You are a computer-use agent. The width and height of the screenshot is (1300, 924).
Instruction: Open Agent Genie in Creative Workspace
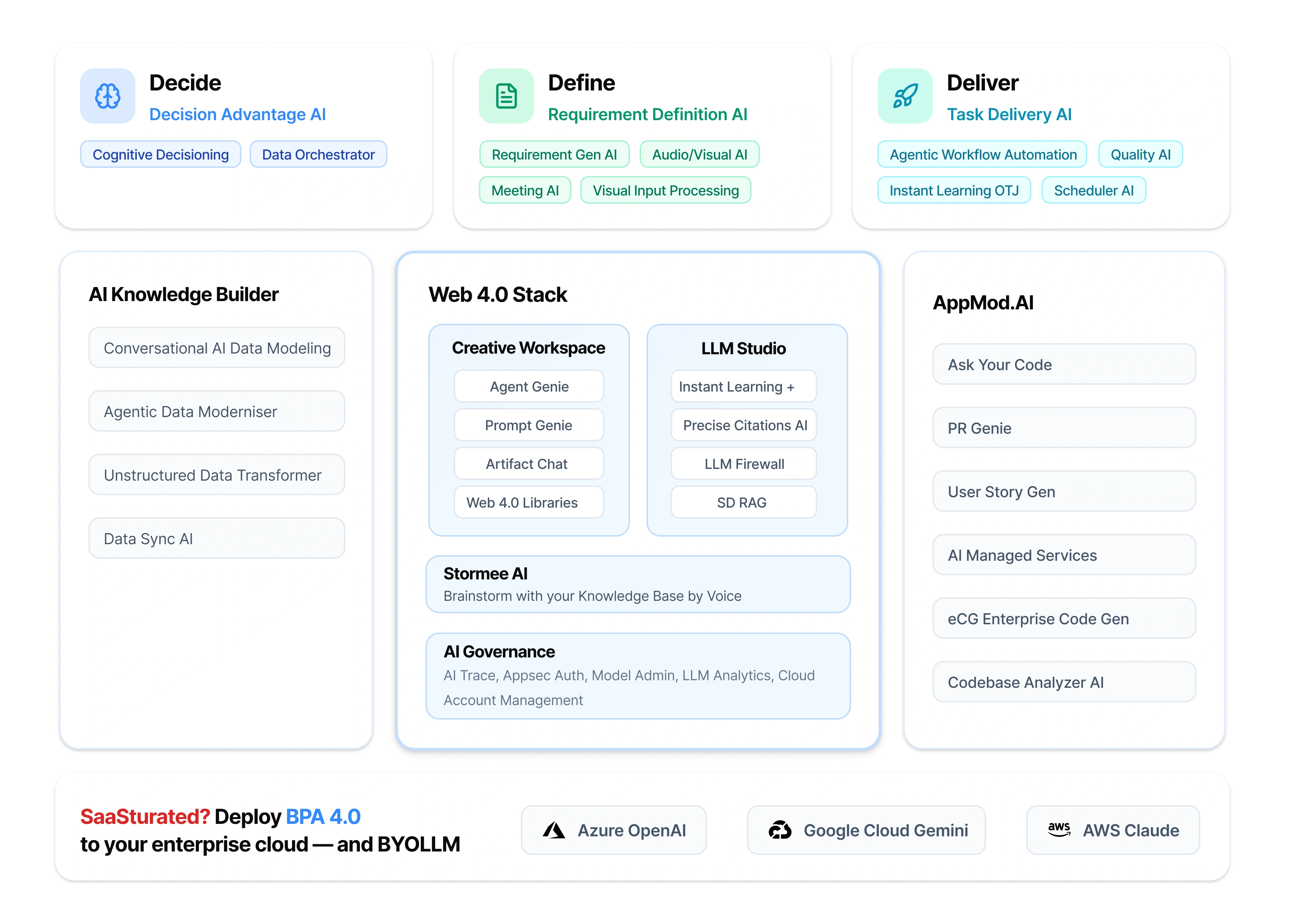tap(529, 386)
